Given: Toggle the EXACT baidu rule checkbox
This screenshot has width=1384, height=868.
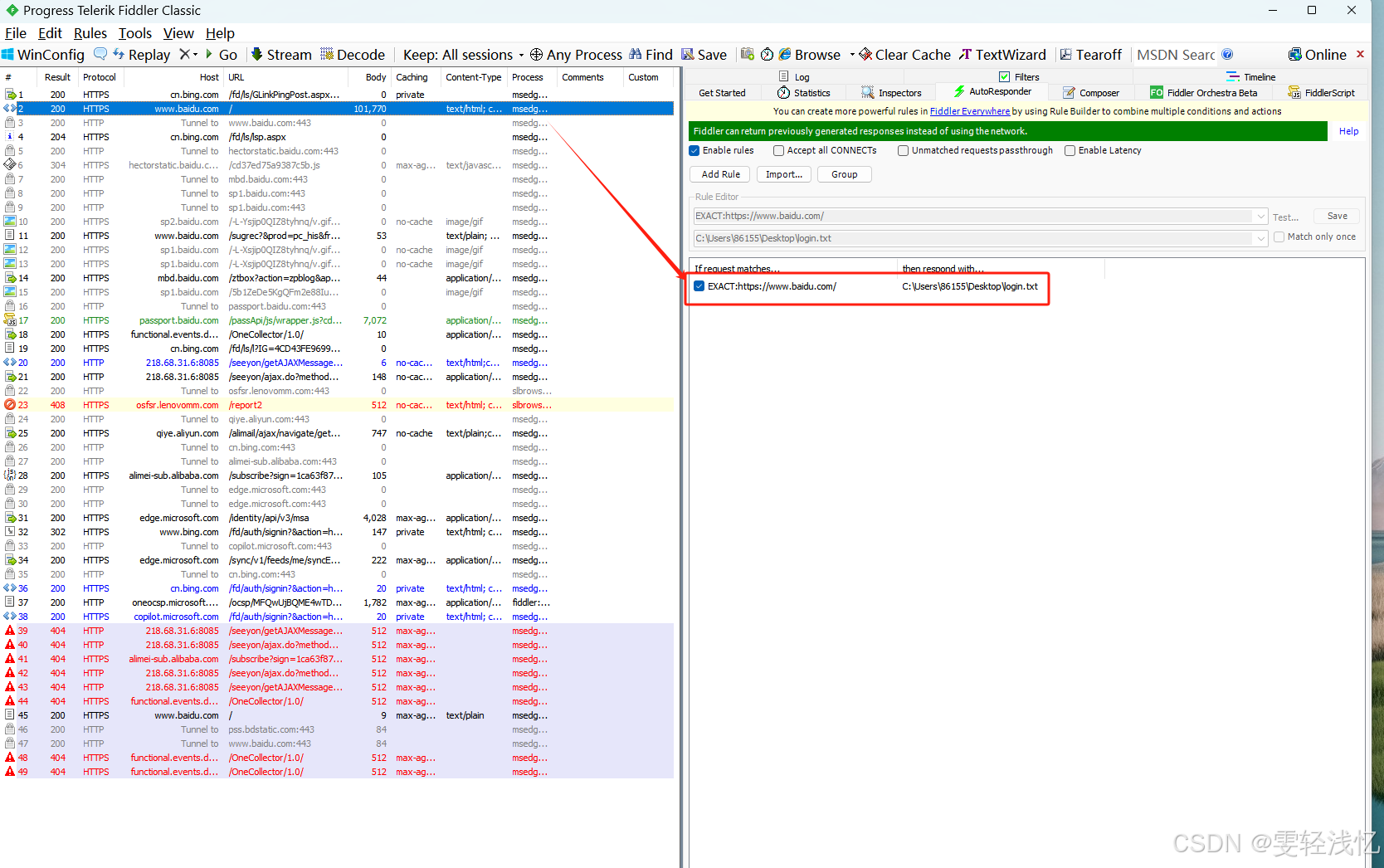Looking at the screenshot, I should 699,286.
